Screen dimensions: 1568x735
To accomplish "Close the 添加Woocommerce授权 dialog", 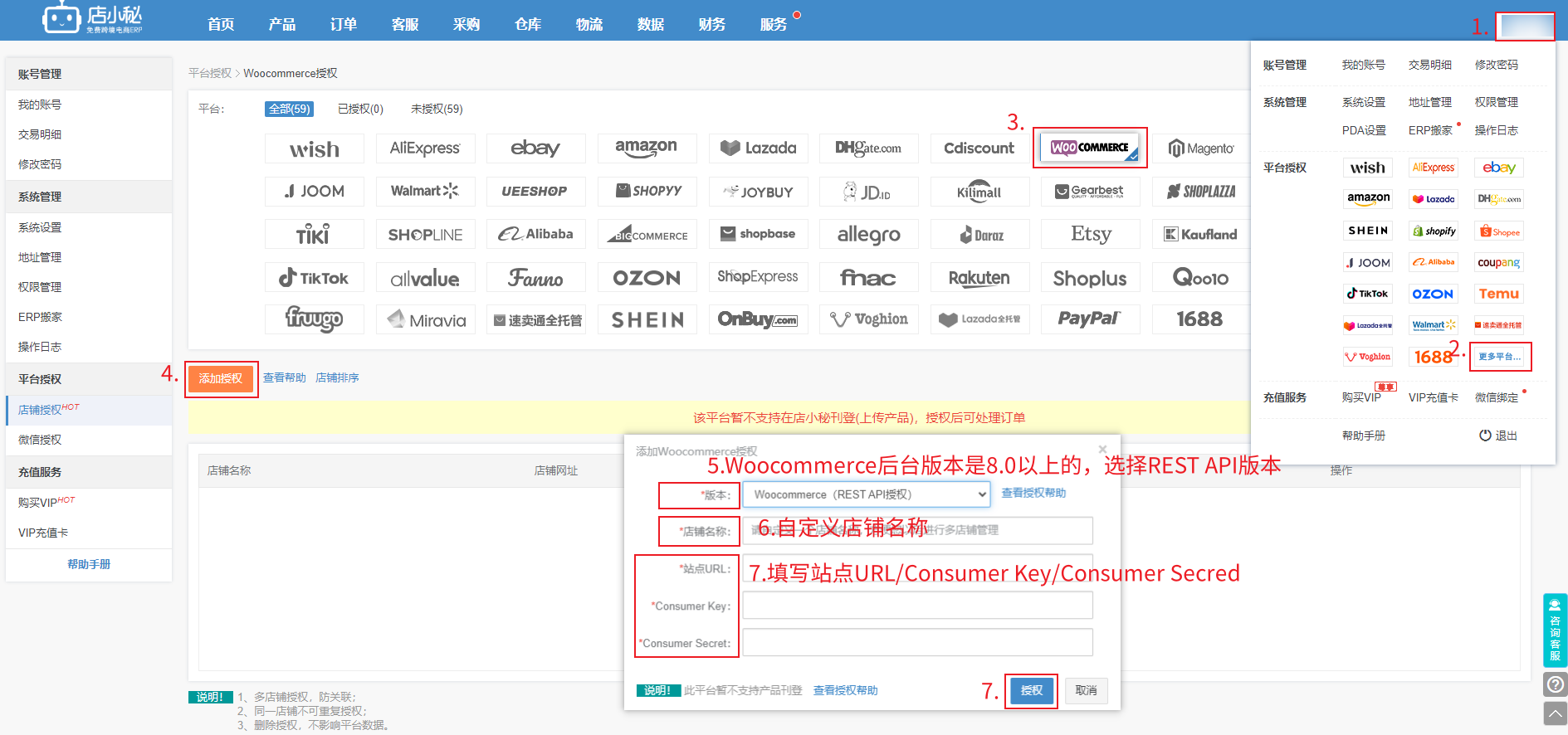I will [1102, 450].
